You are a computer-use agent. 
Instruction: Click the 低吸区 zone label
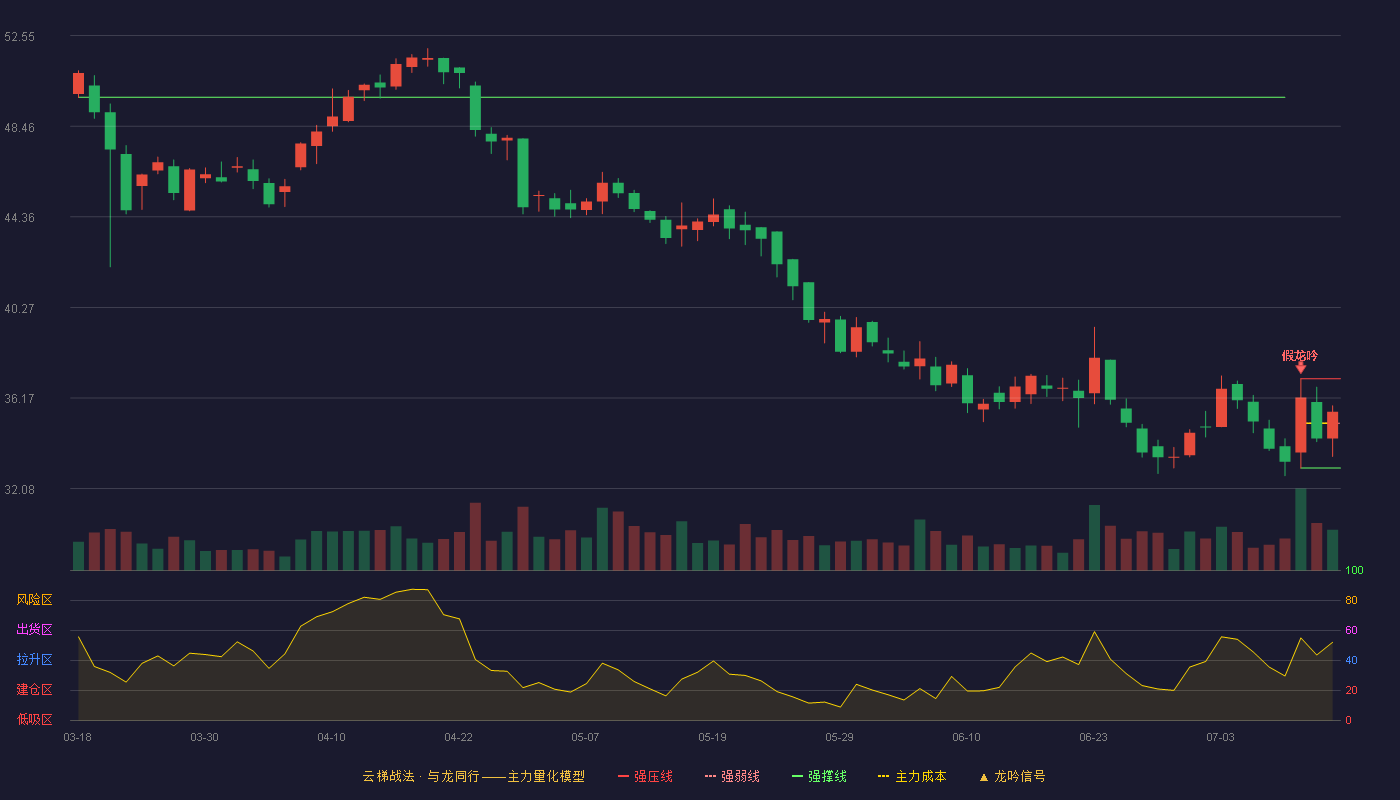pyautogui.click(x=34, y=719)
